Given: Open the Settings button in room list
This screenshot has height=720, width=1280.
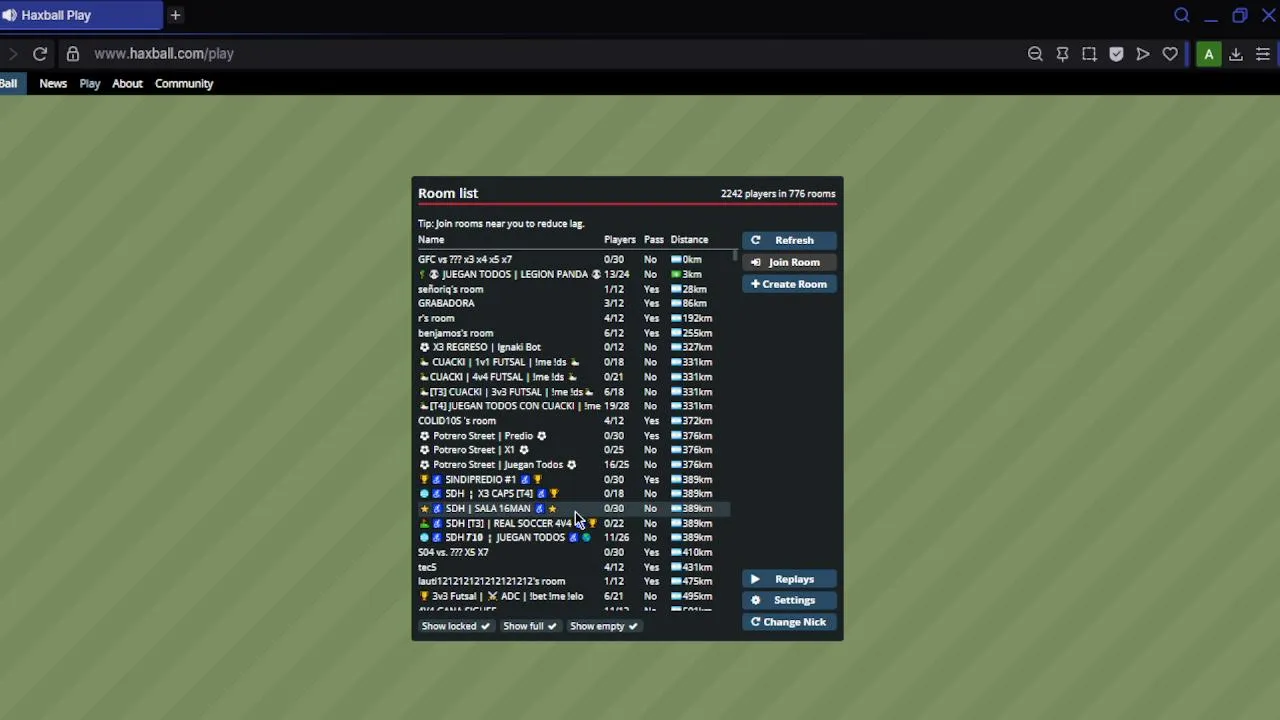Looking at the screenshot, I should click(x=789, y=600).
